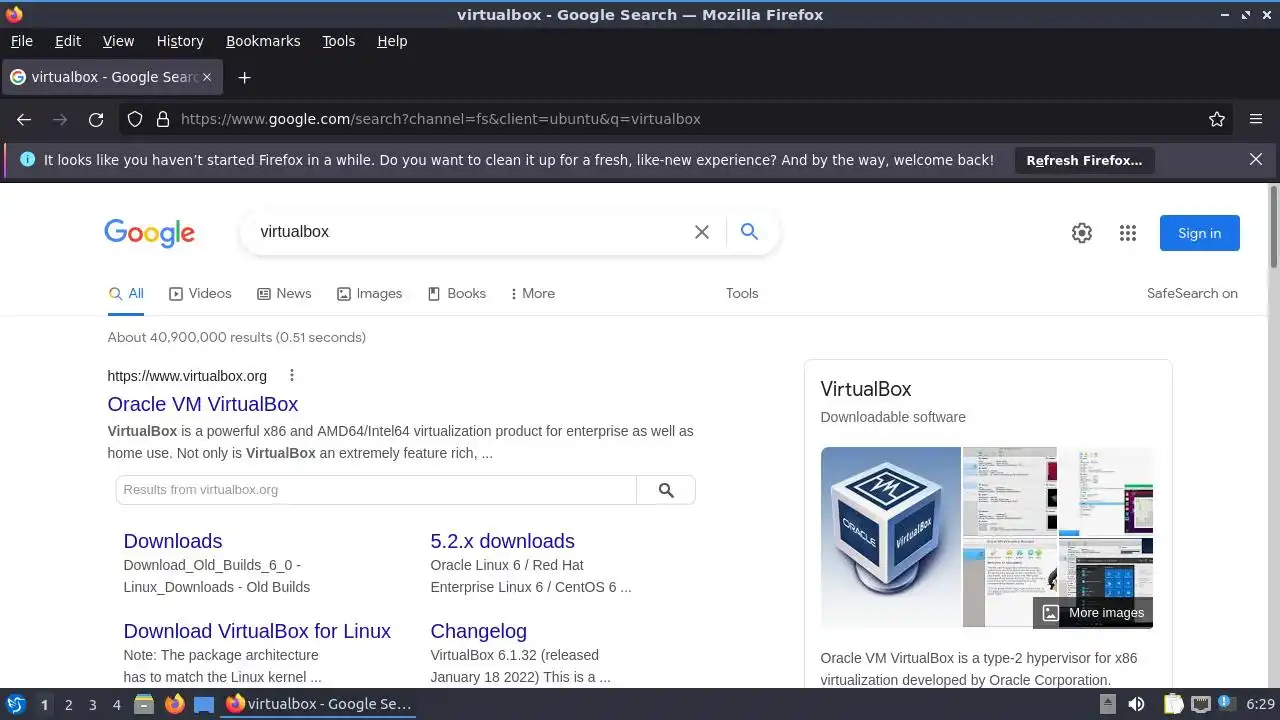1280x720 pixels.
Task: Open the clipboard manager tray icon
Action: (1173, 704)
